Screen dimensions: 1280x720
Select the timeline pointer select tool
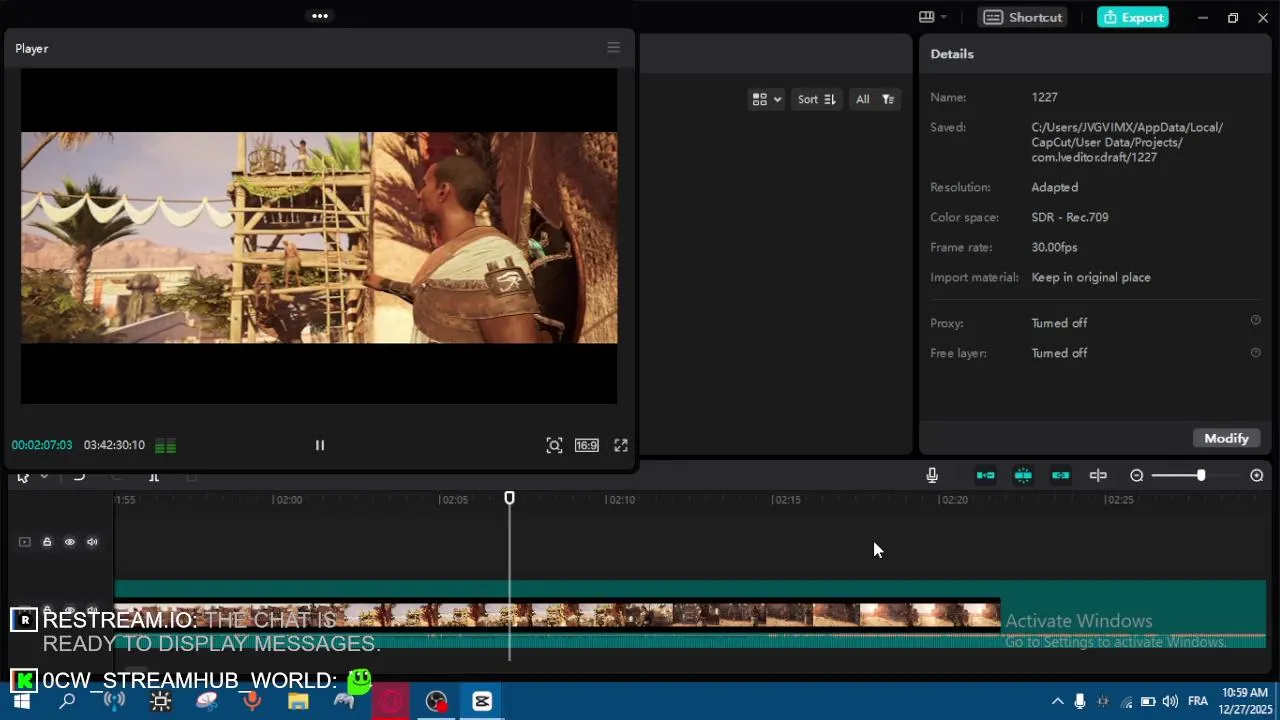pyautogui.click(x=24, y=477)
